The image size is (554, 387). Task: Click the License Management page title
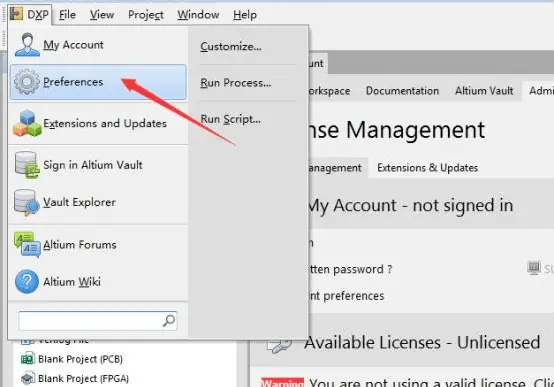point(396,130)
